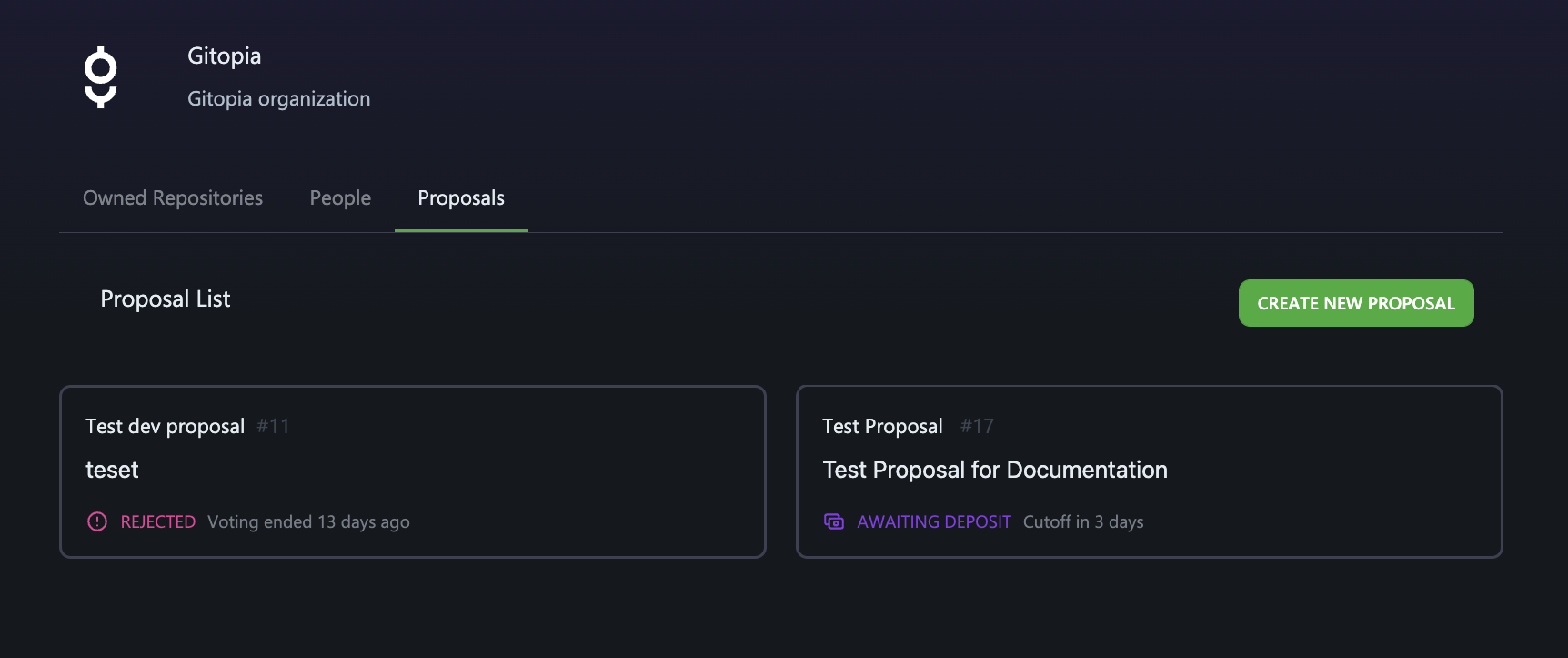
Task: Click the AWAITING DEPOSIT status label
Action: click(x=934, y=521)
